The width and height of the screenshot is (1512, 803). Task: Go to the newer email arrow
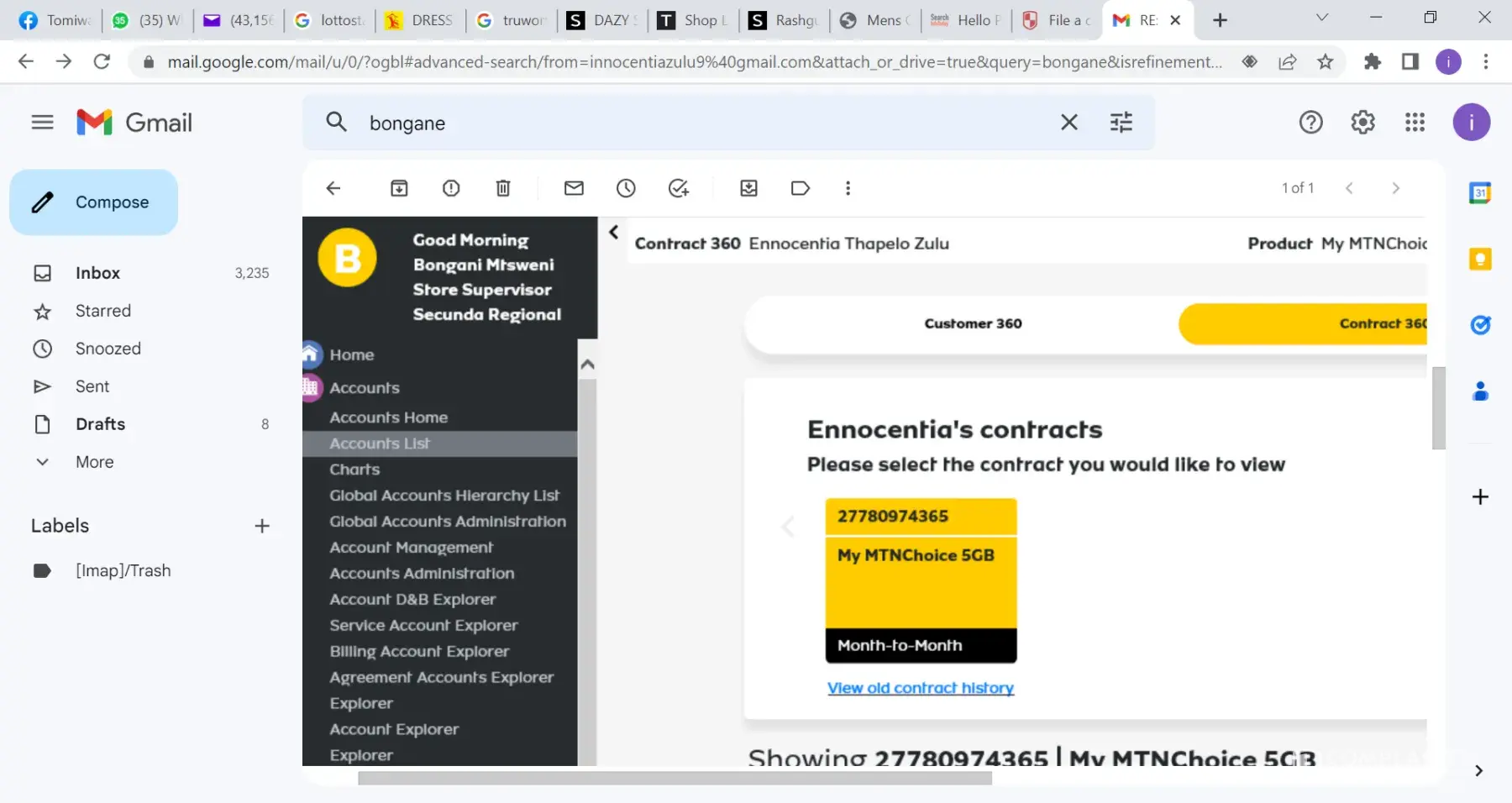click(1349, 188)
